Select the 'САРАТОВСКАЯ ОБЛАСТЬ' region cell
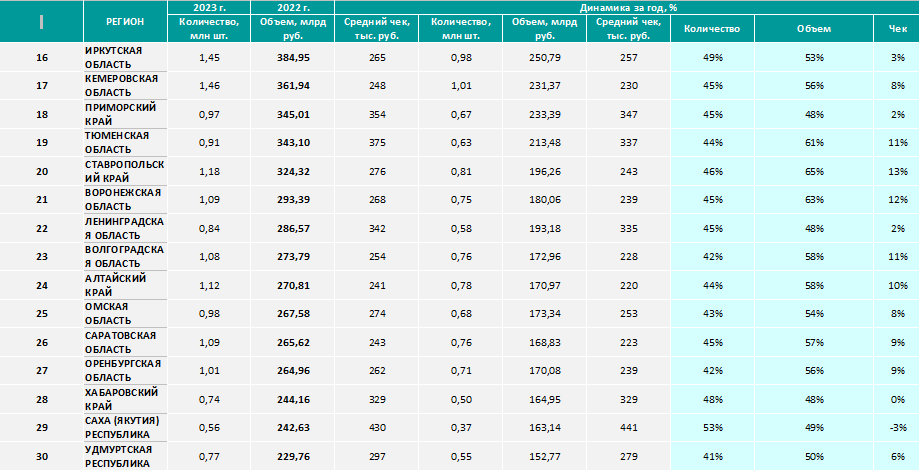The height and width of the screenshot is (470, 919). tap(125, 342)
